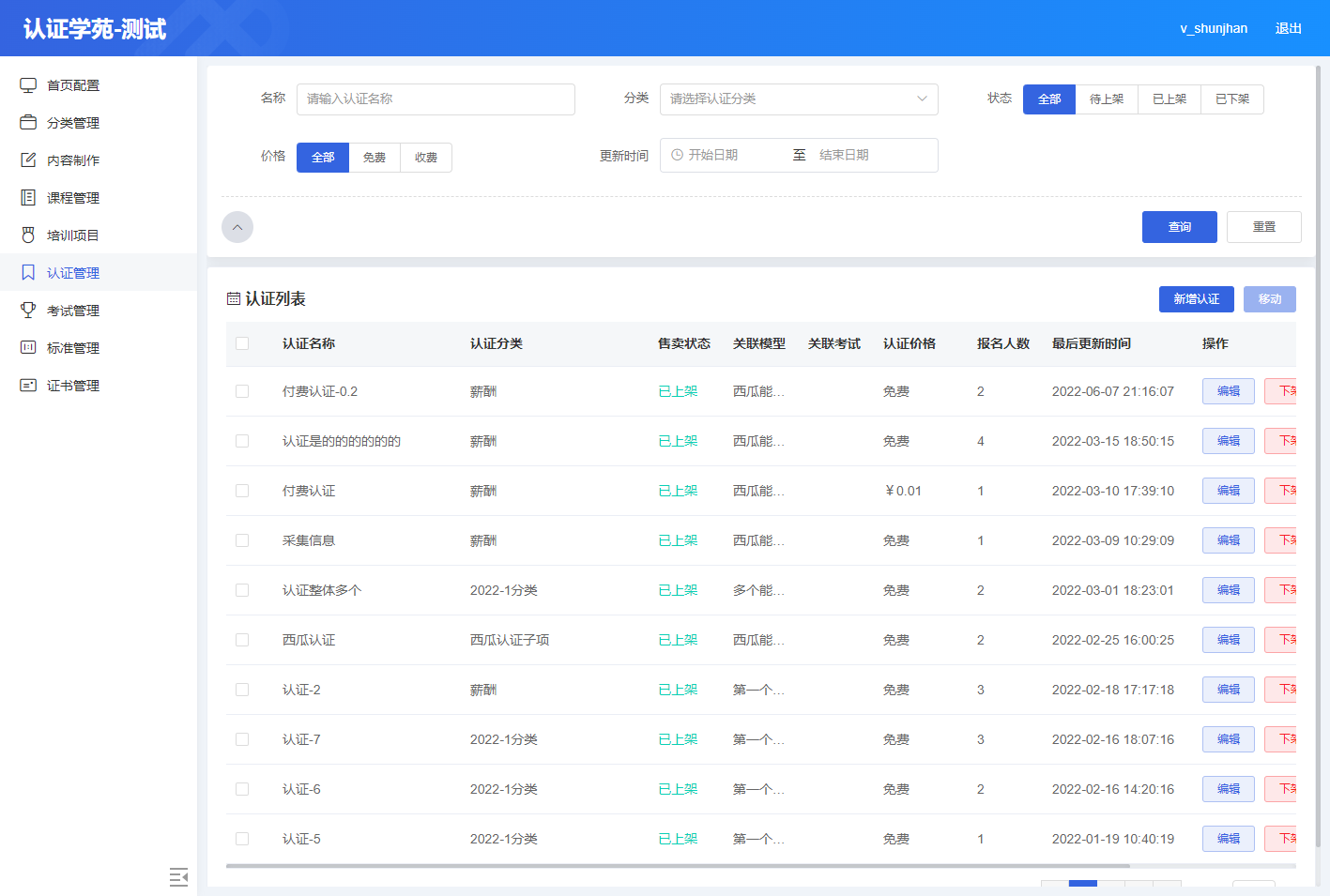Image resolution: width=1330 pixels, height=896 pixels.
Task: Focus the 请输入认证名称 input field
Action: coord(436,99)
